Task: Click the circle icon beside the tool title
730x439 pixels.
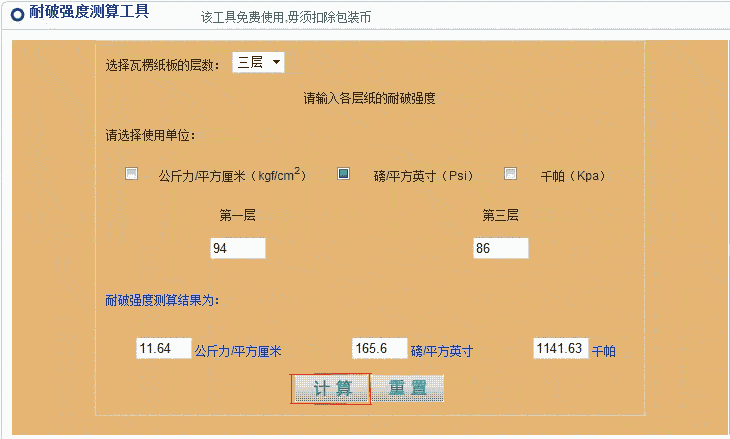Action: click(x=17, y=15)
